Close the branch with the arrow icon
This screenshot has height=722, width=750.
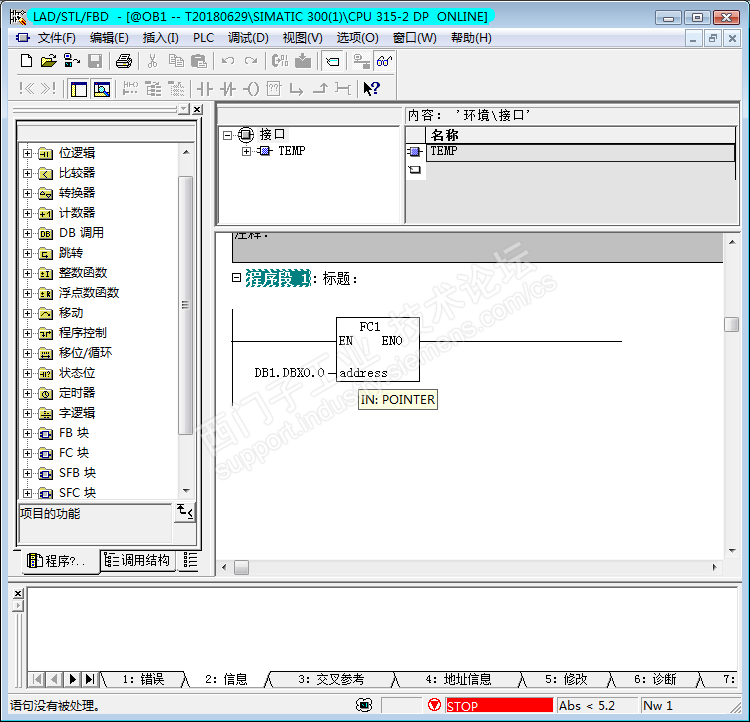point(320,89)
